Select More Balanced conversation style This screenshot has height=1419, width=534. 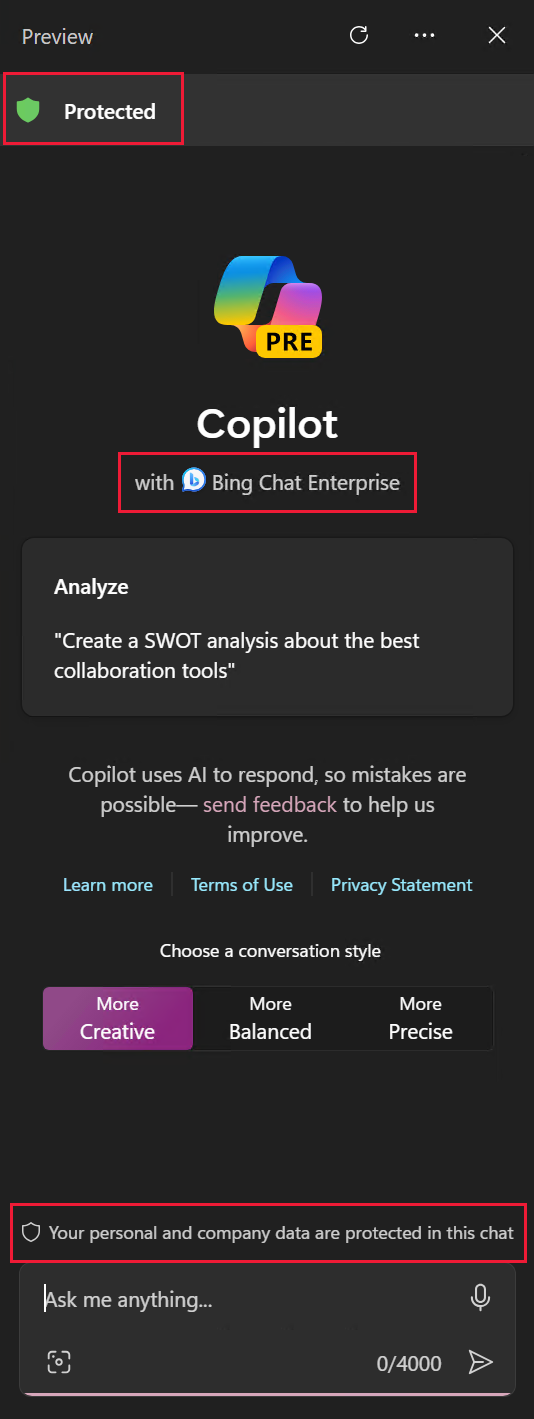click(270, 1018)
